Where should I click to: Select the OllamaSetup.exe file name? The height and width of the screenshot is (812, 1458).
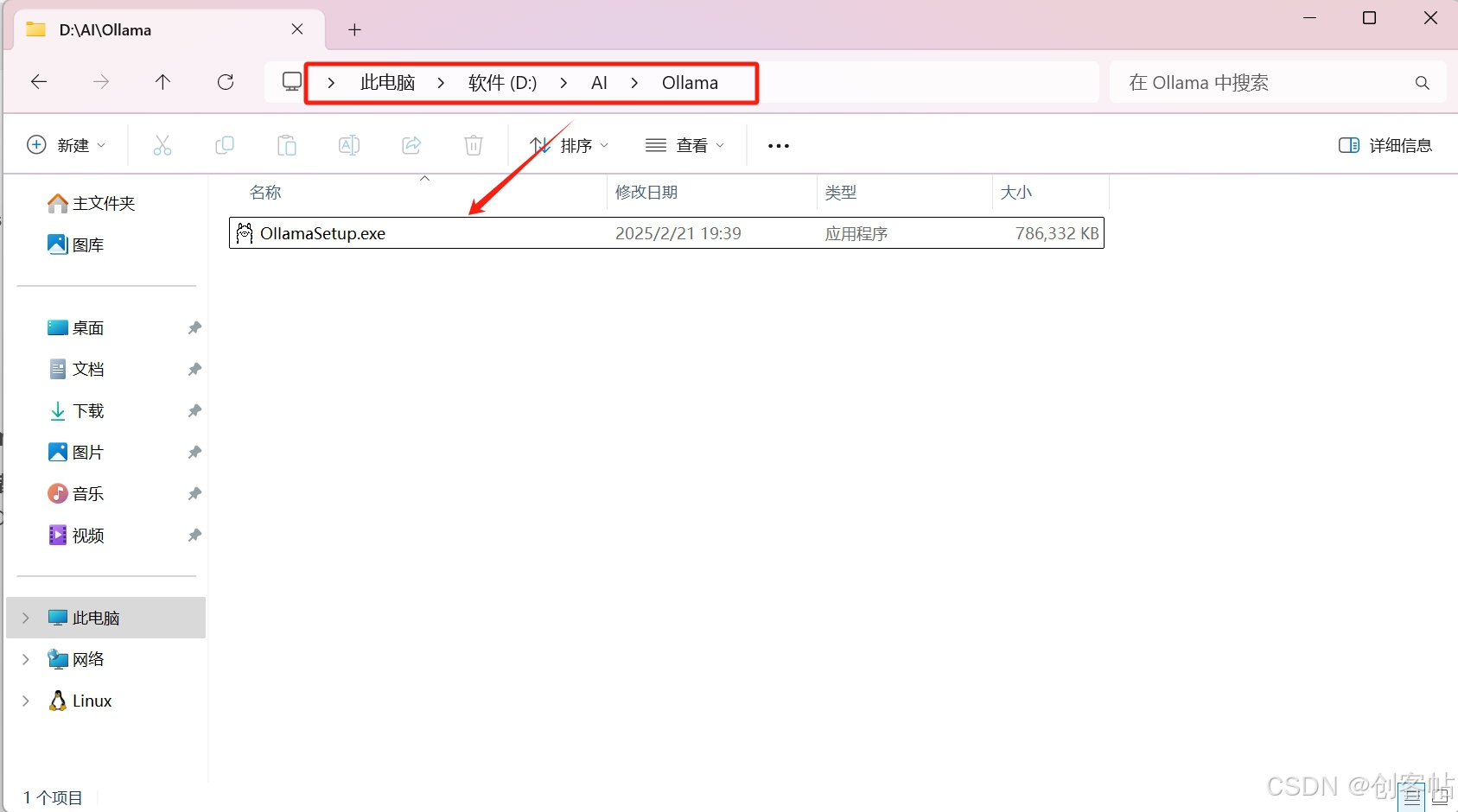(x=322, y=233)
